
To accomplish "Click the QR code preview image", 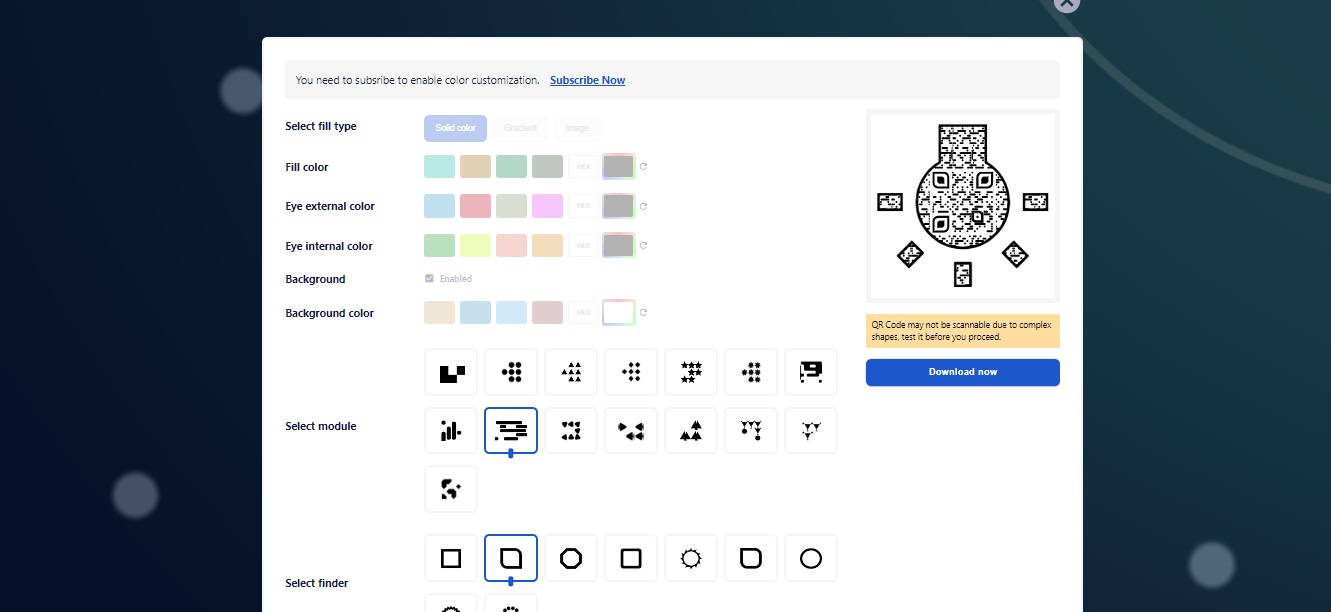I will 963,206.
